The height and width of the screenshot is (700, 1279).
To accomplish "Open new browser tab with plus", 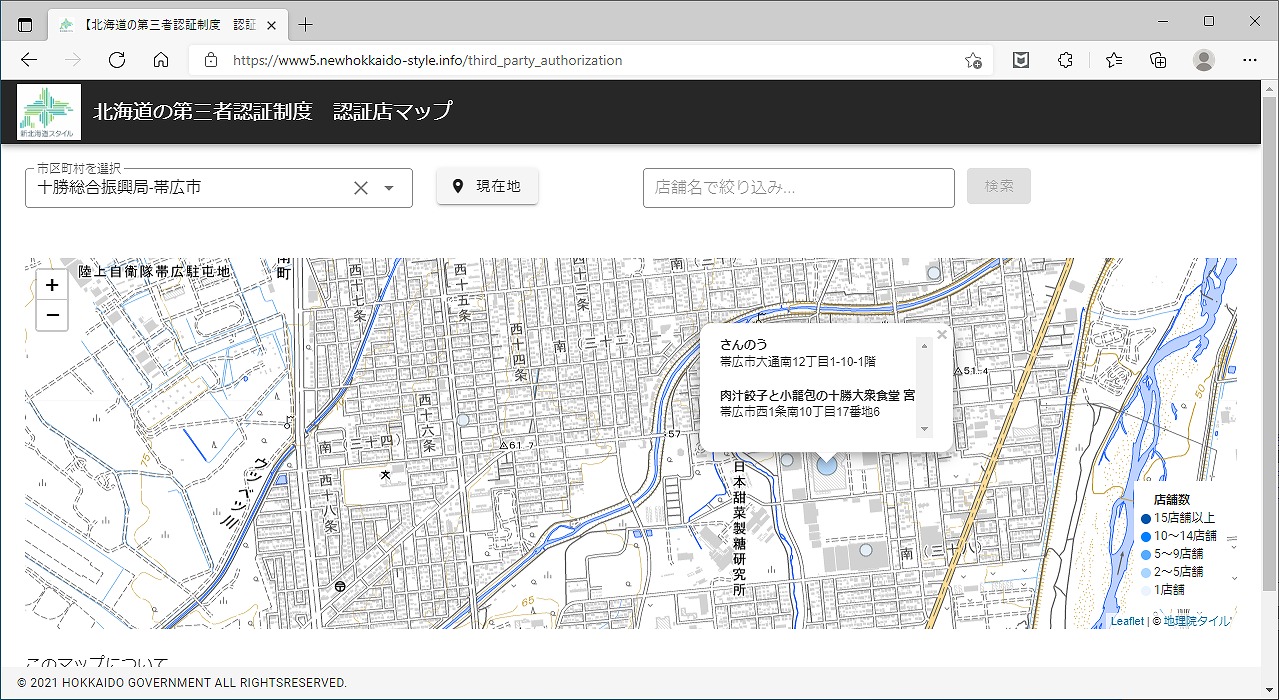I will [306, 24].
